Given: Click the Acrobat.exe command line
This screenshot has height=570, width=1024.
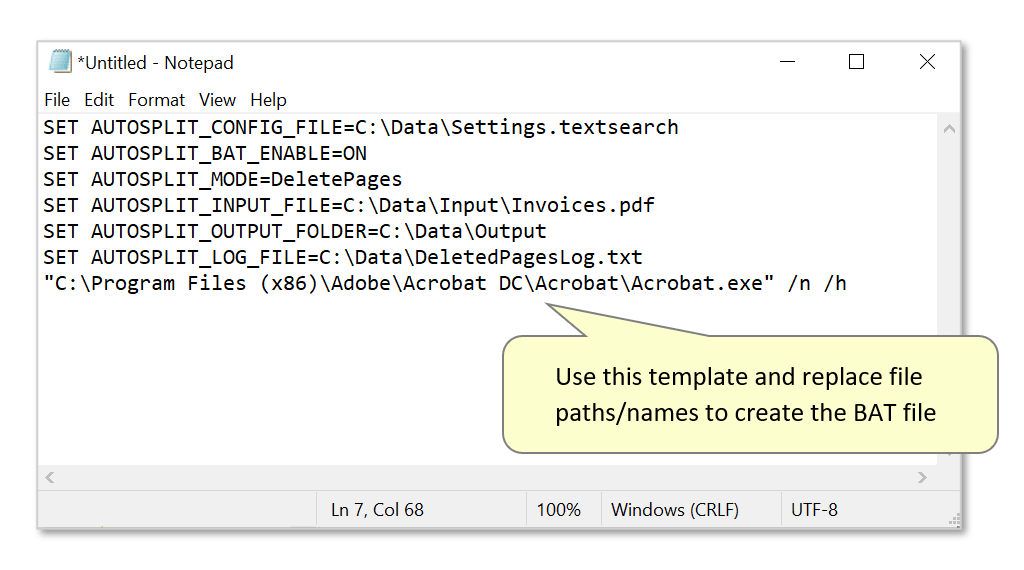Looking at the screenshot, I should (x=445, y=284).
